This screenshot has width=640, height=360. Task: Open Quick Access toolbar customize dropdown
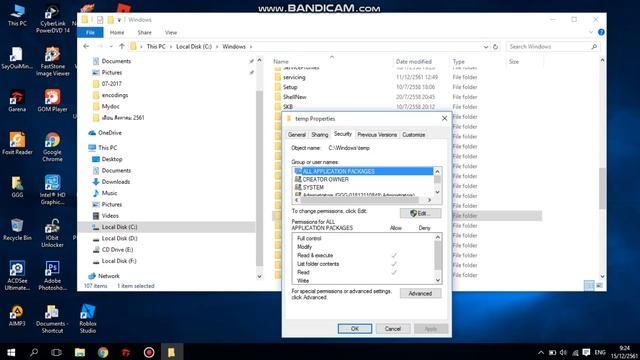[x=119, y=20]
